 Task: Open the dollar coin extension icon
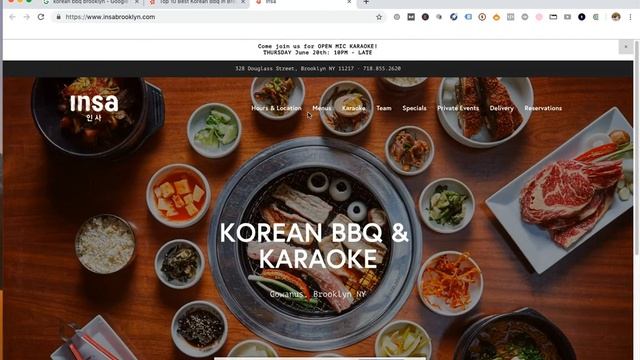pos(482,17)
